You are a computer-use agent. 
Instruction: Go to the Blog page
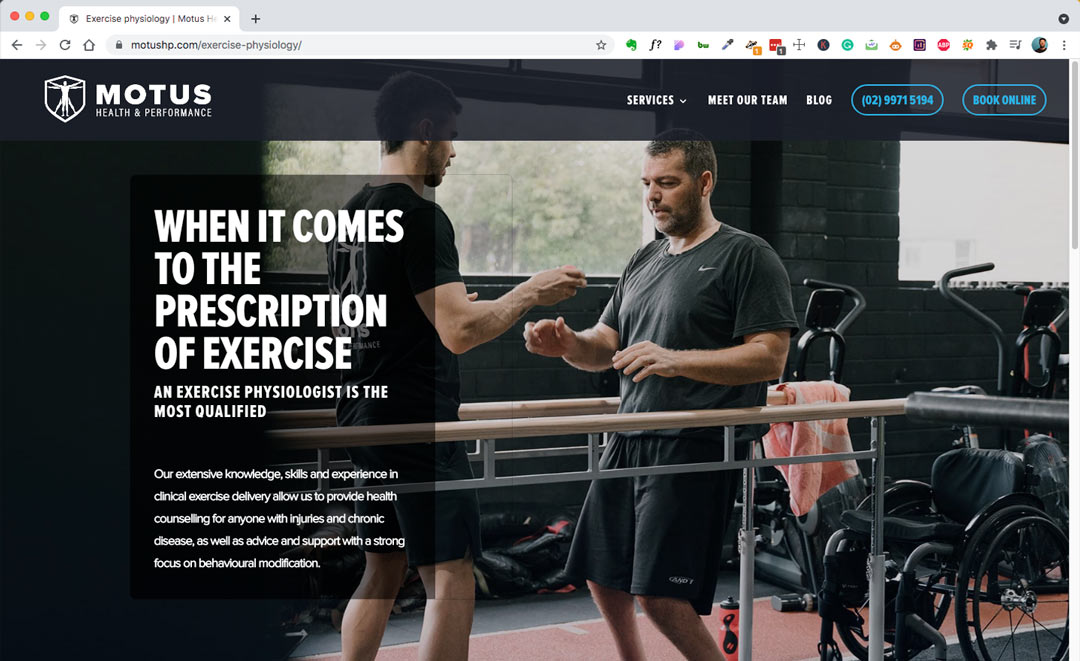[819, 100]
